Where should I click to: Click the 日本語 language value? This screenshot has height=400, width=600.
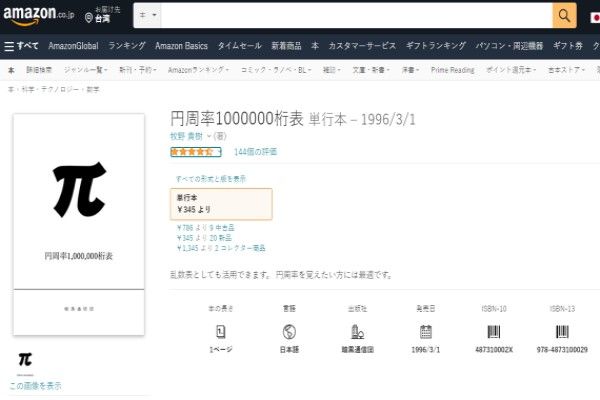(x=289, y=349)
